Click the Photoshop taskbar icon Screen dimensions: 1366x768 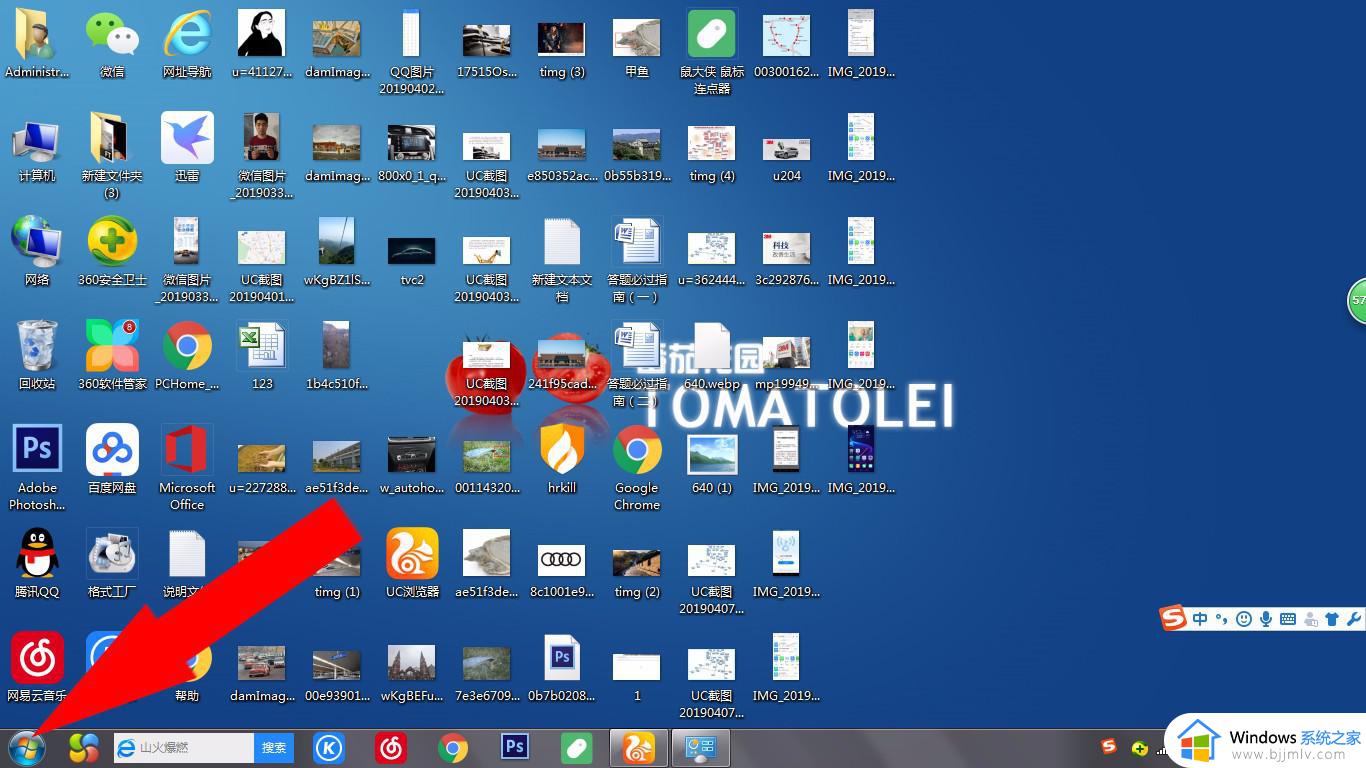point(515,748)
